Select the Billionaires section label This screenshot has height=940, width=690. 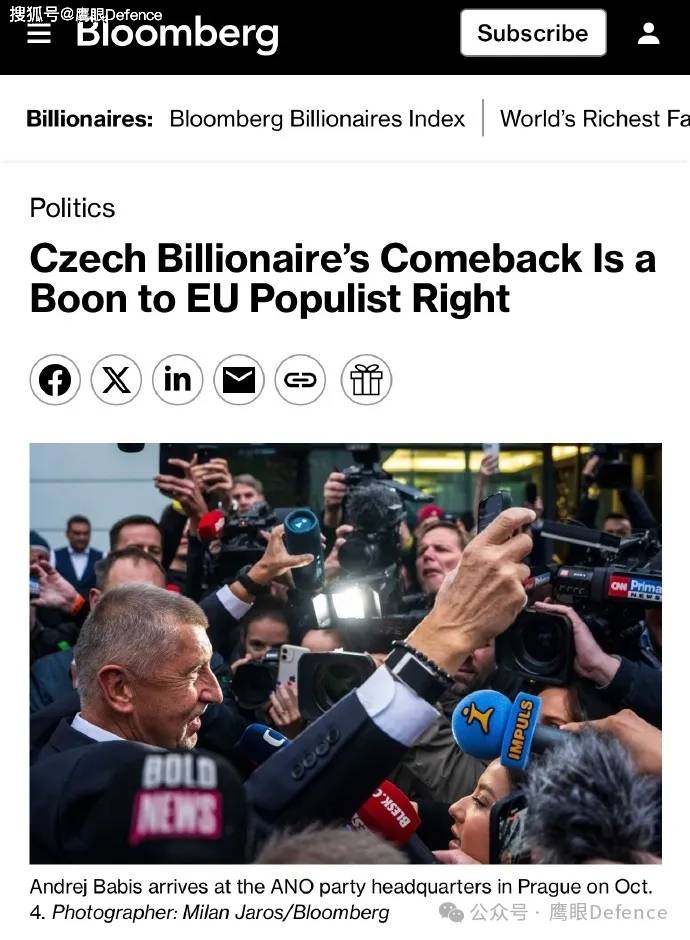(x=89, y=119)
